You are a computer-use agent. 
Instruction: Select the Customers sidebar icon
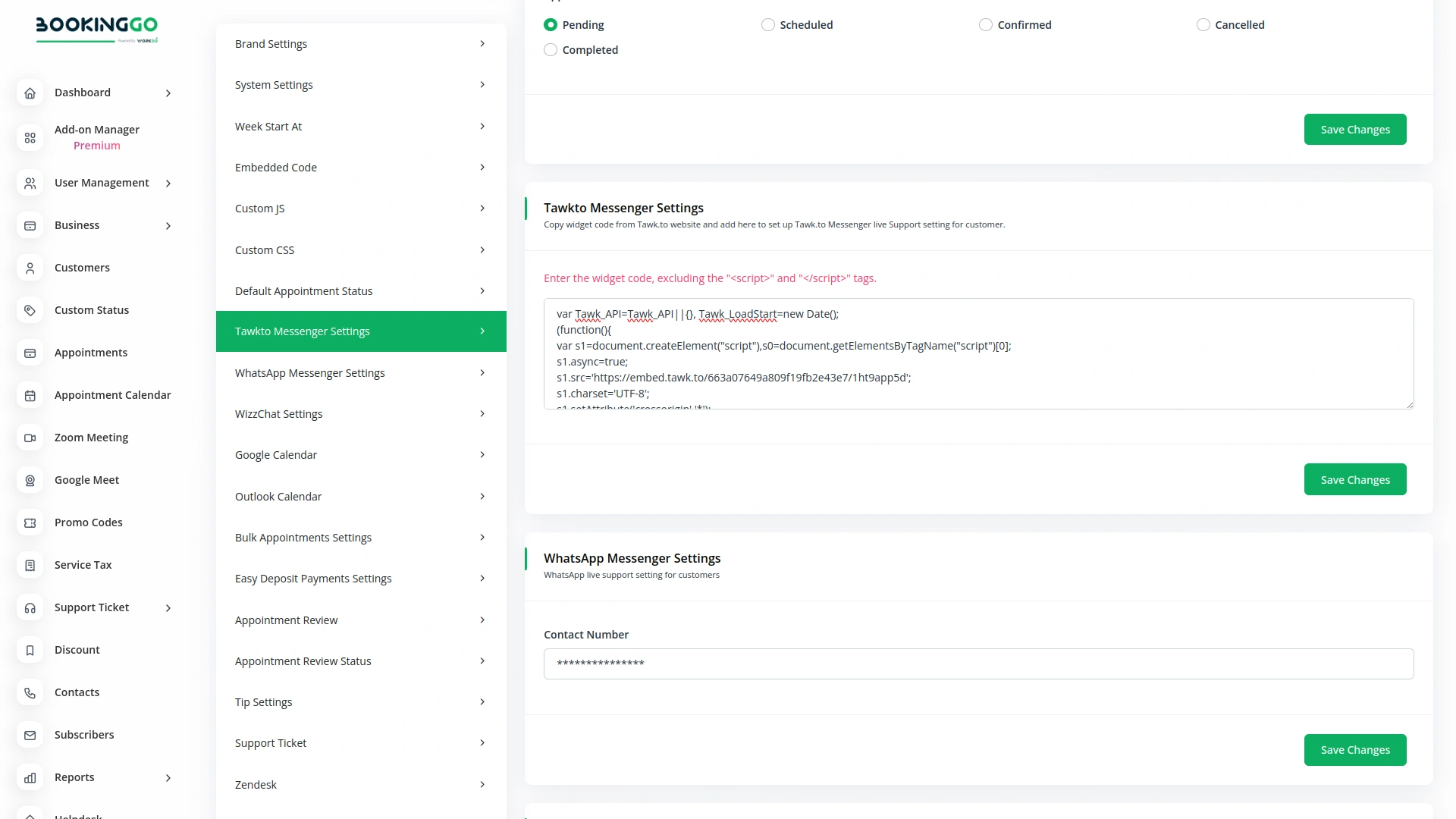[x=30, y=268]
